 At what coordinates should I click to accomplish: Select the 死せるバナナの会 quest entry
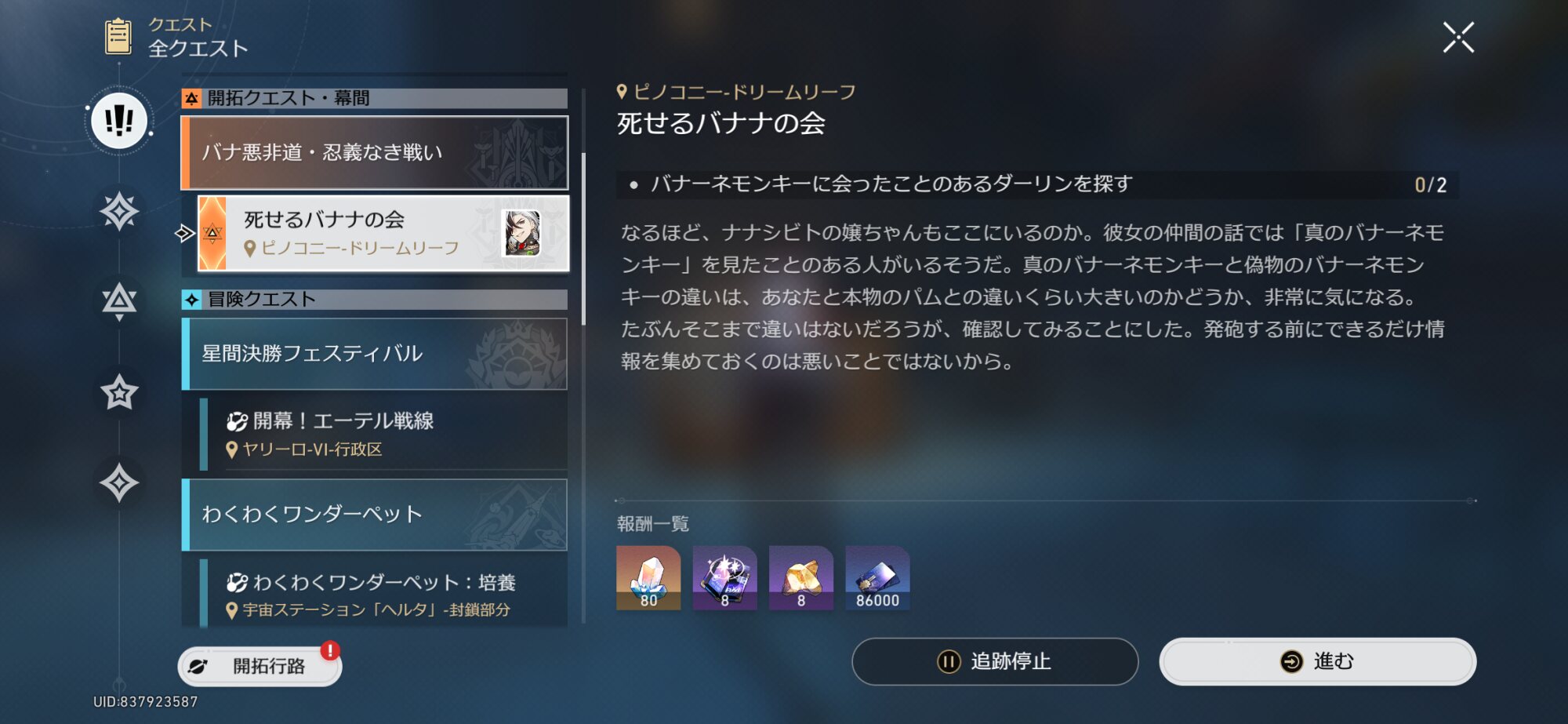[x=383, y=234]
